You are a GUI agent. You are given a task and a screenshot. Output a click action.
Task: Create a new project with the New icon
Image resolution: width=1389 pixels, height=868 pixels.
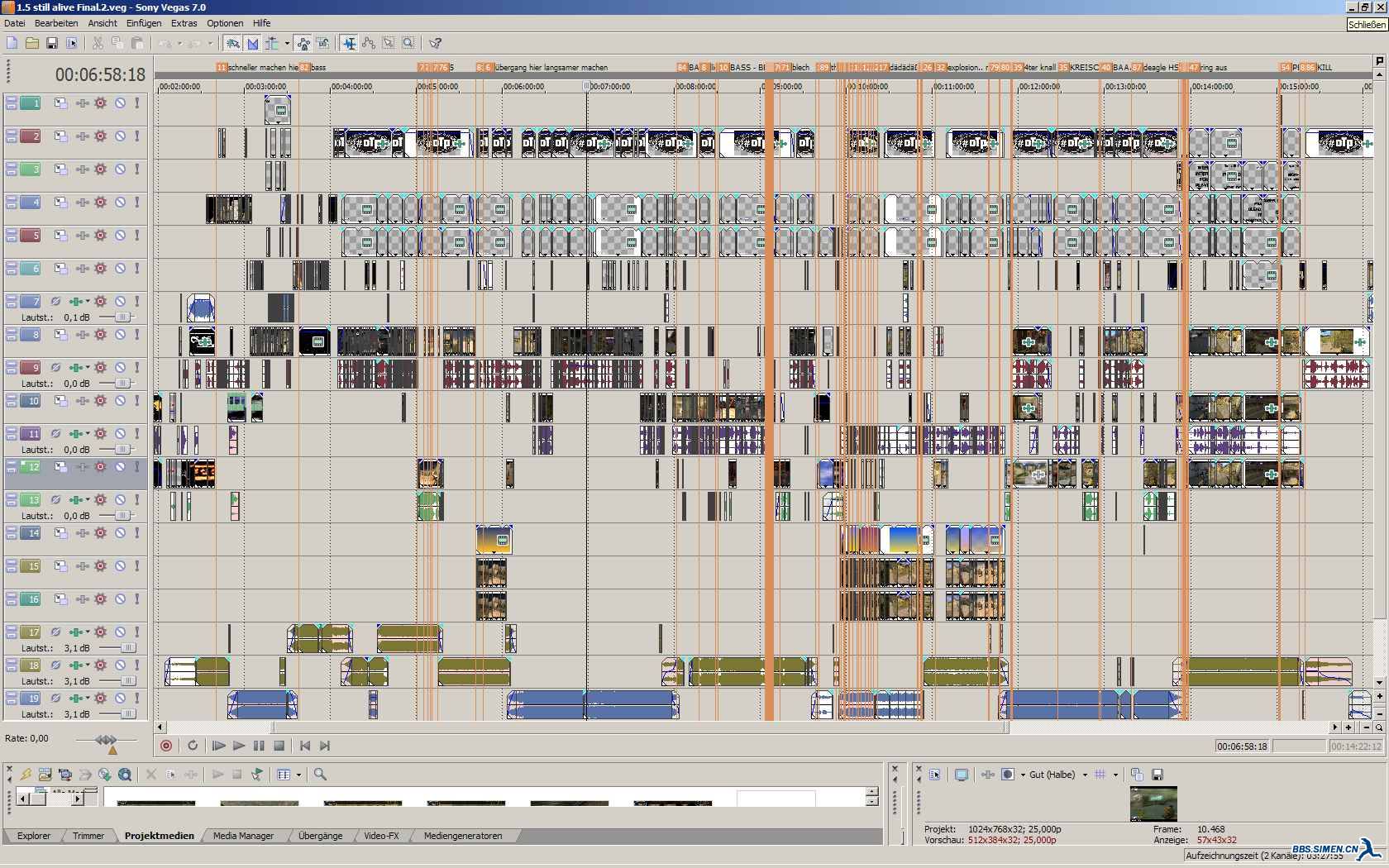12,43
